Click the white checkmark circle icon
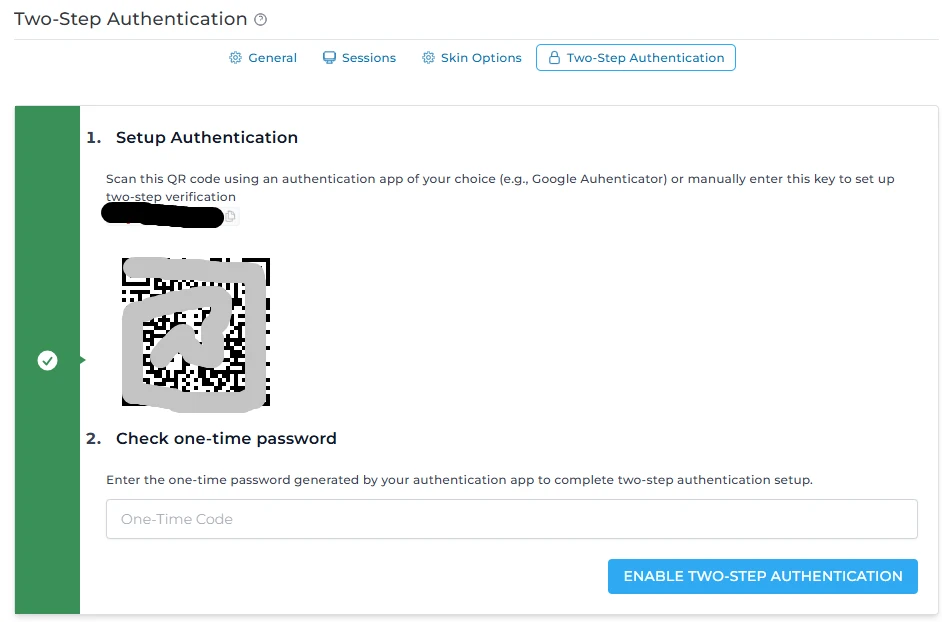The height and width of the screenshot is (622, 942). 47,360
